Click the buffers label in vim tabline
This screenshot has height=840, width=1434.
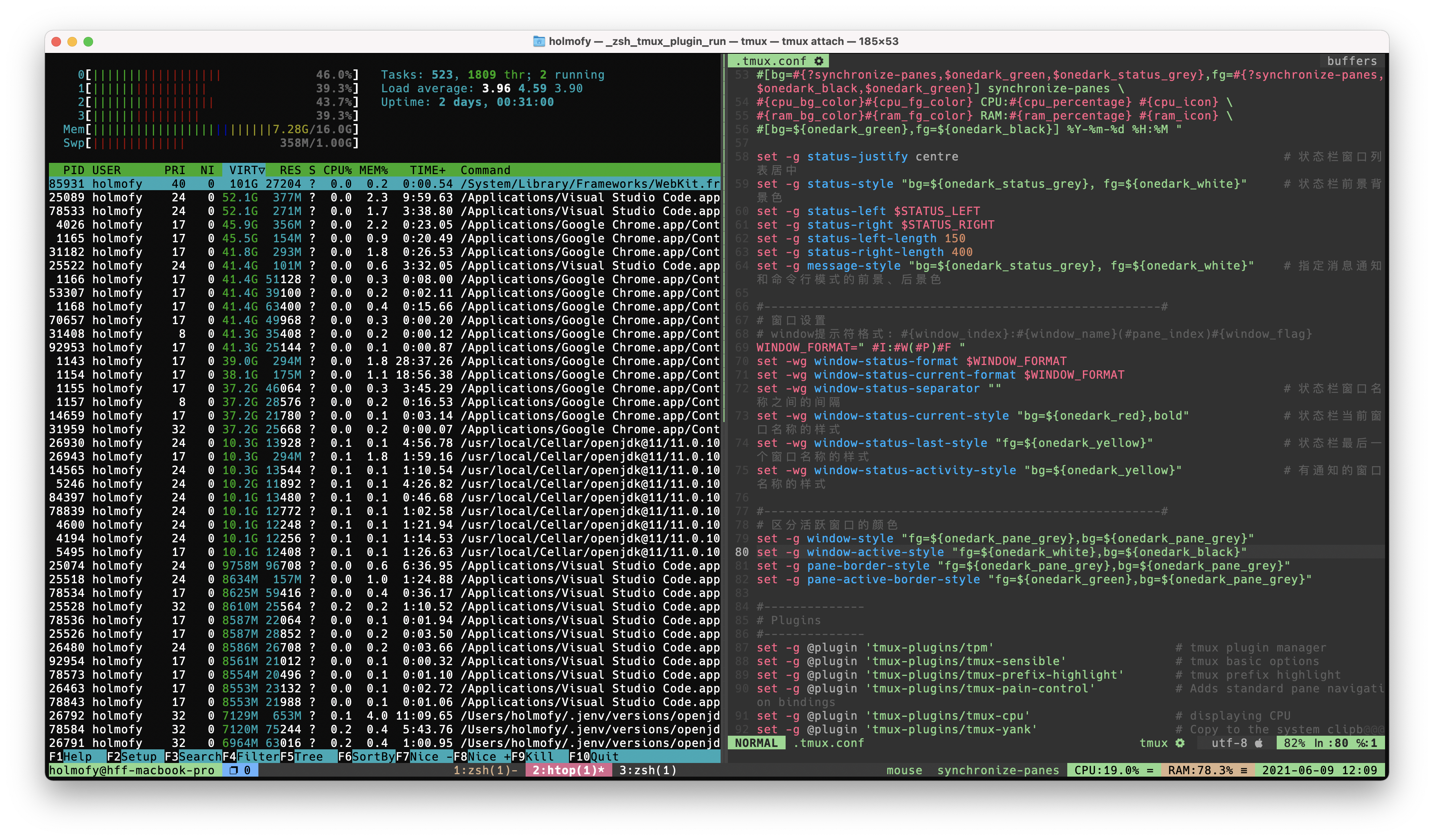pyautogui.click(x=1352, y=61)
